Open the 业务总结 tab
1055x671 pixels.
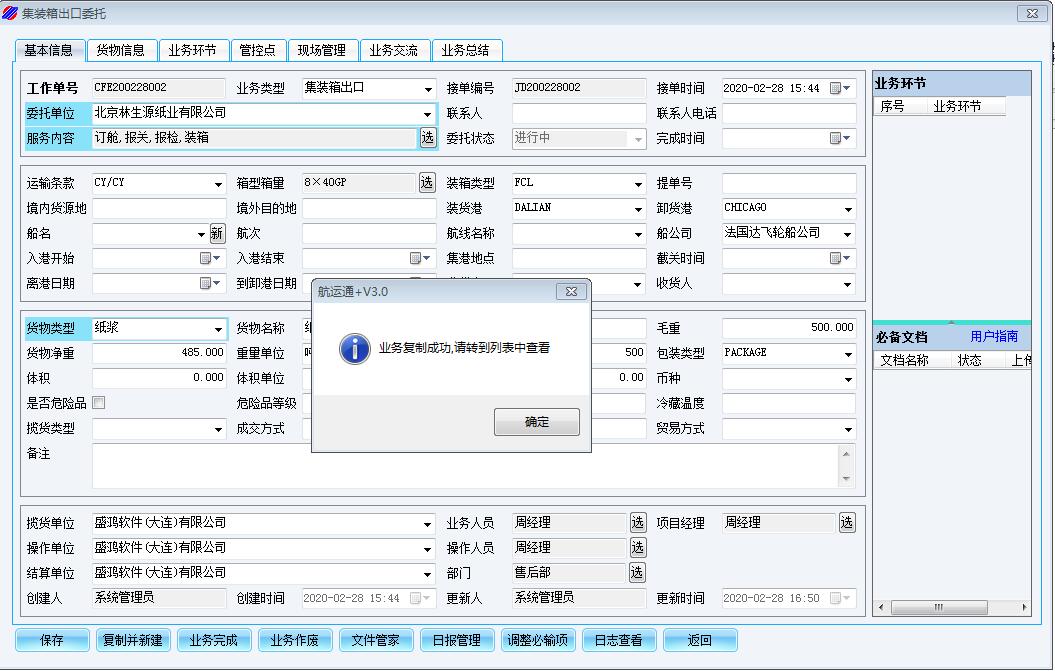[x=466, y=50]
